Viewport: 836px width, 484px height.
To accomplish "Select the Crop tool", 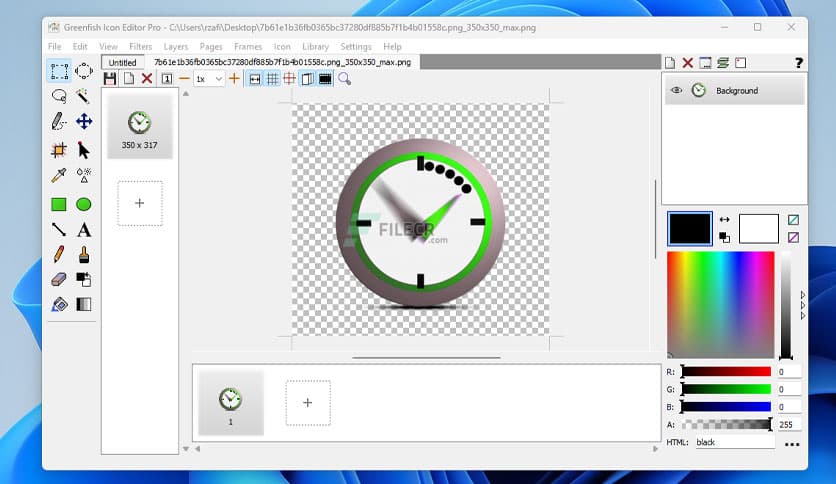I will [59, 150].
